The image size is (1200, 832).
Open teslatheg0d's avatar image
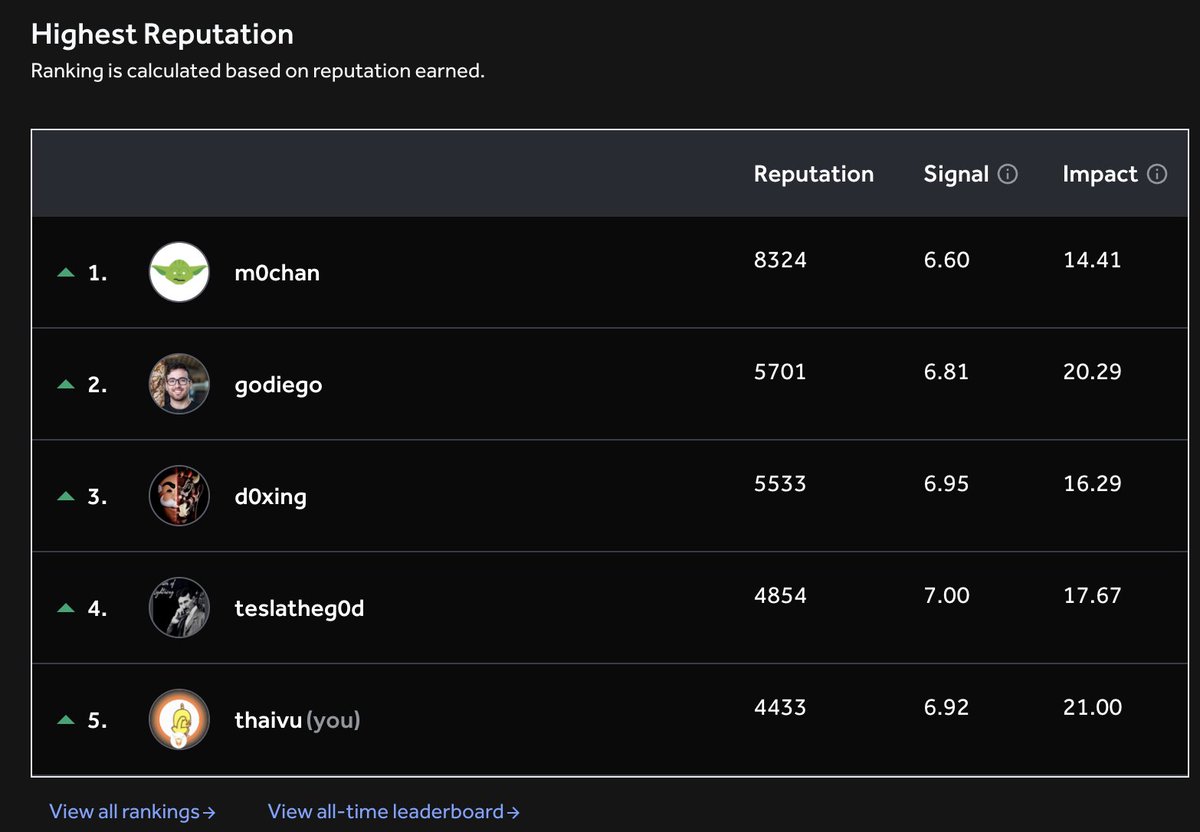point(179,608)
